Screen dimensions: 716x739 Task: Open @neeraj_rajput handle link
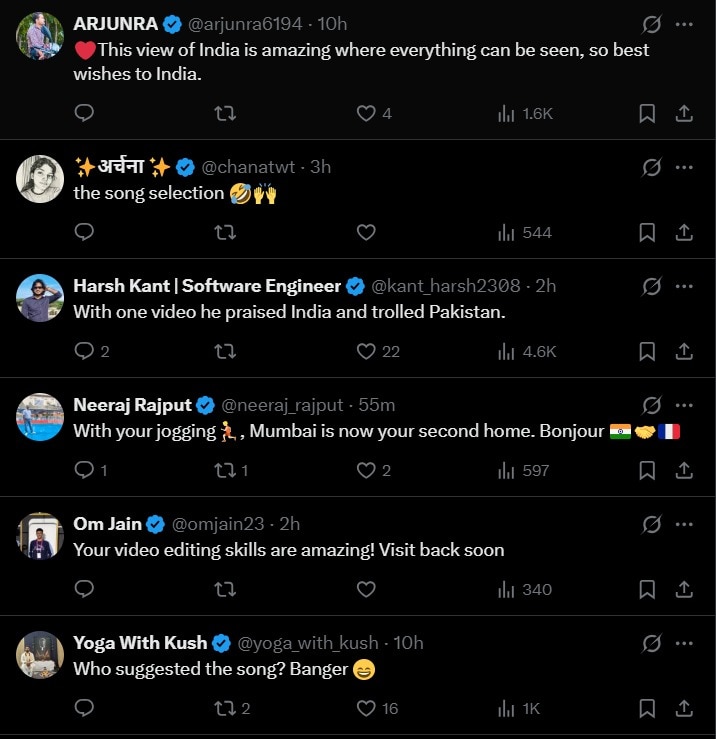click(x=281, y=405)
